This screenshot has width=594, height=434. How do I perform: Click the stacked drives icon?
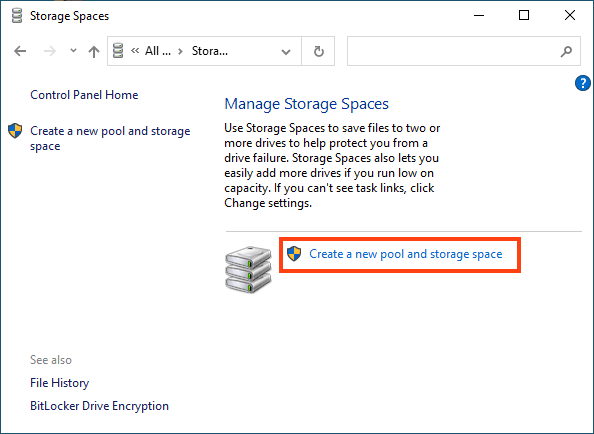(x=249, y=269)
